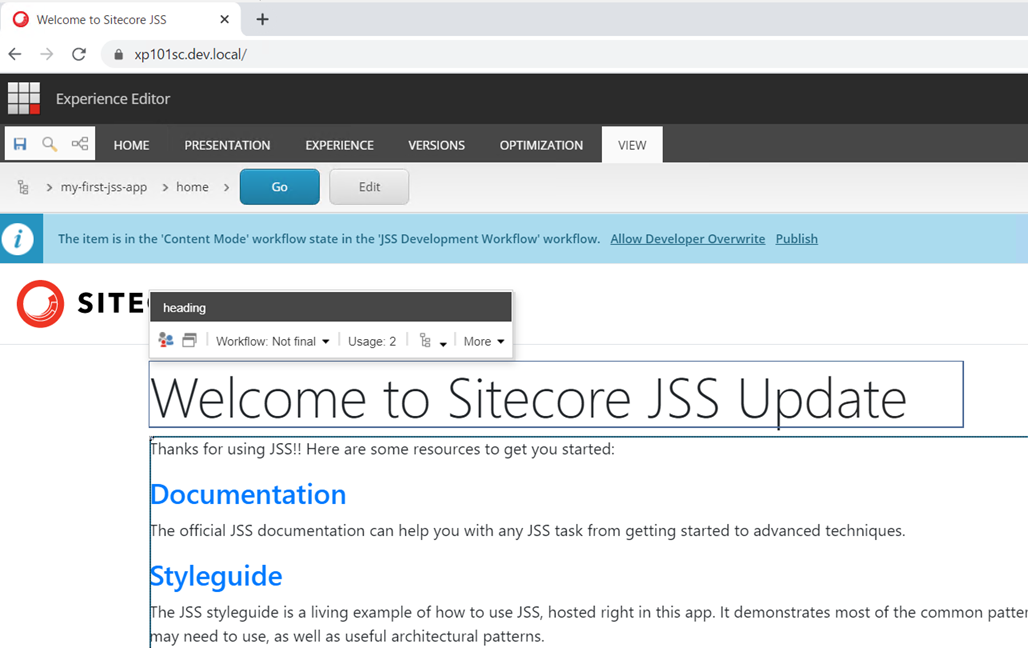This screenshot has height=648, width=1028.
Task: Open the More dropdown in heading toolbar
Action: click(x=484, y=341)
